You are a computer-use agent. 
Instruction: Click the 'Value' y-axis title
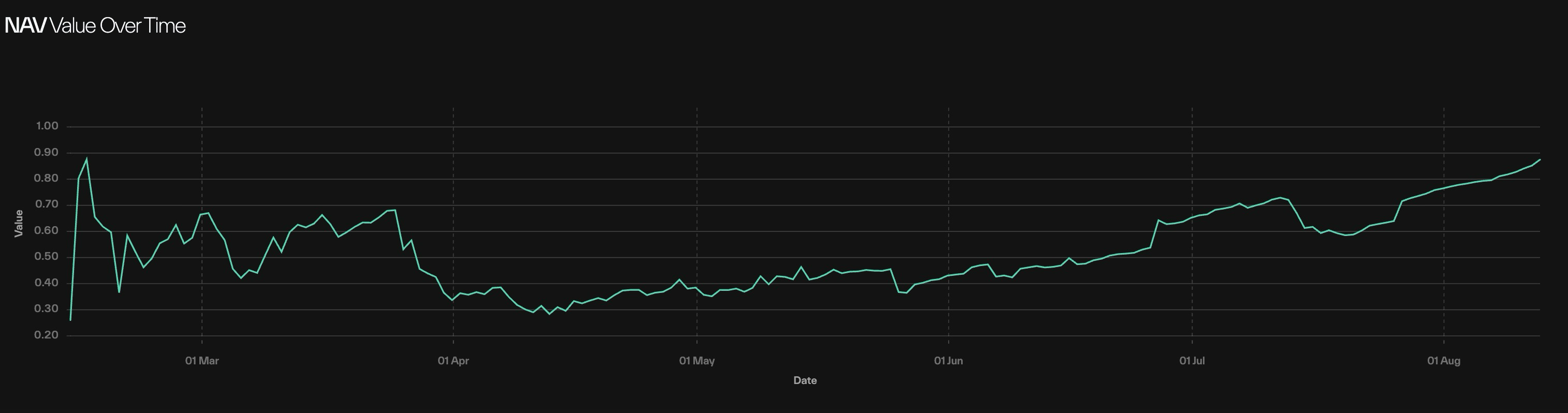[19, 223]
